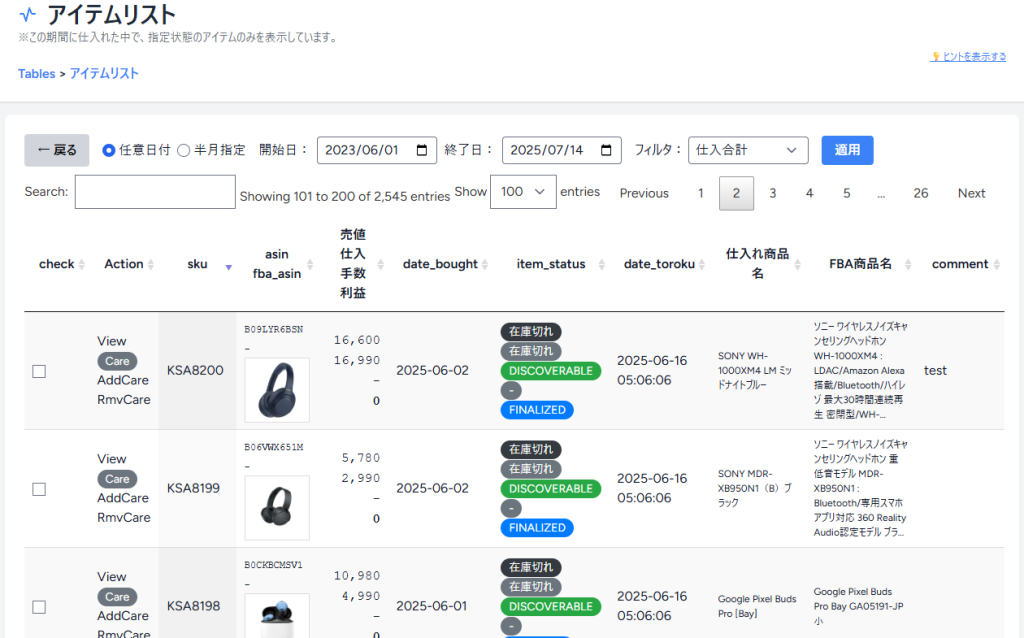Viewport: 1024px width, 638px height.
Task: Open the 仕入合計 filter dropdown
Action: pyautogui.click(x=748, y=150)
